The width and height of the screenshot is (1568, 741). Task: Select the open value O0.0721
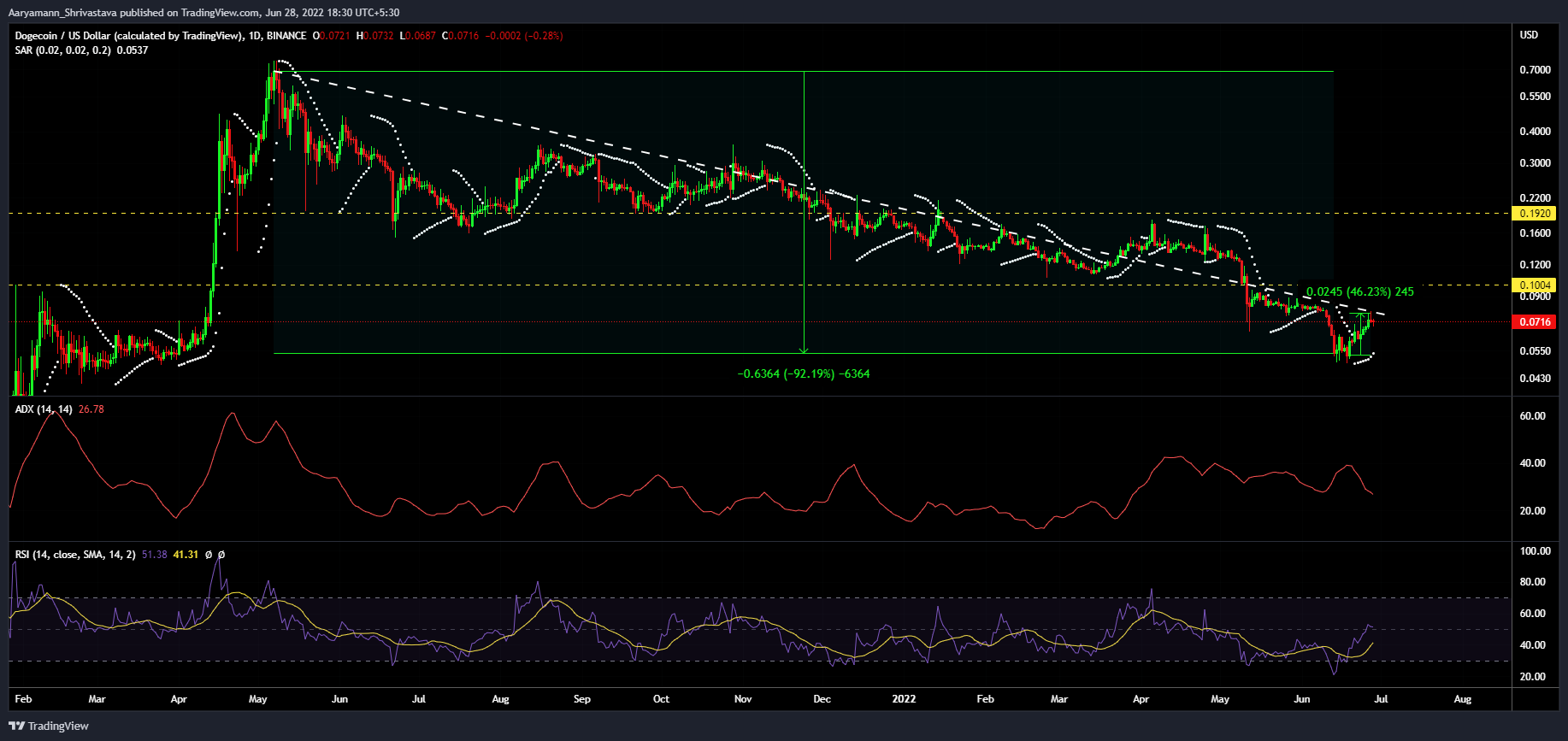332,36
